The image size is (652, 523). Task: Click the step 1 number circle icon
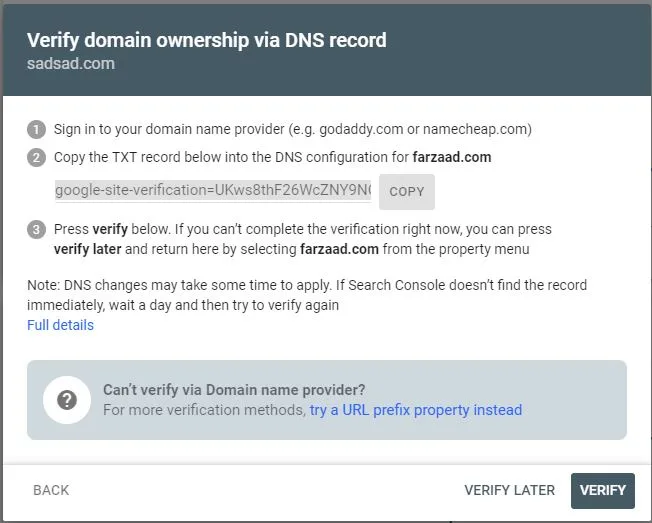[36, 129]
